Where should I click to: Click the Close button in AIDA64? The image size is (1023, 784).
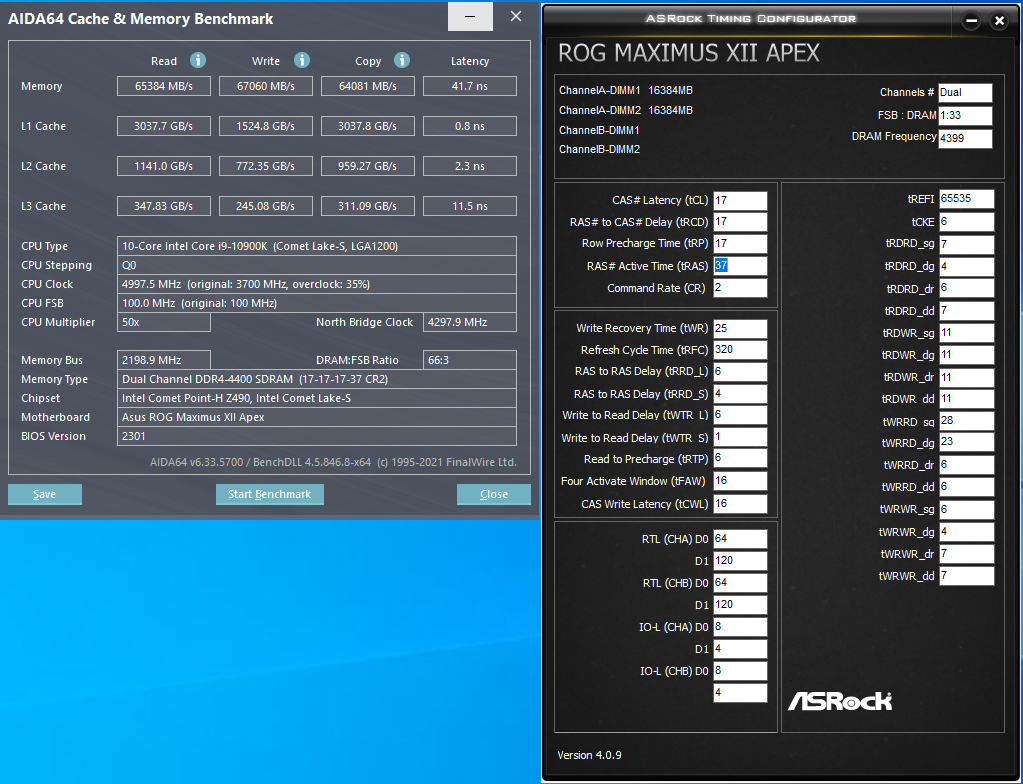[x=494, y=494]
